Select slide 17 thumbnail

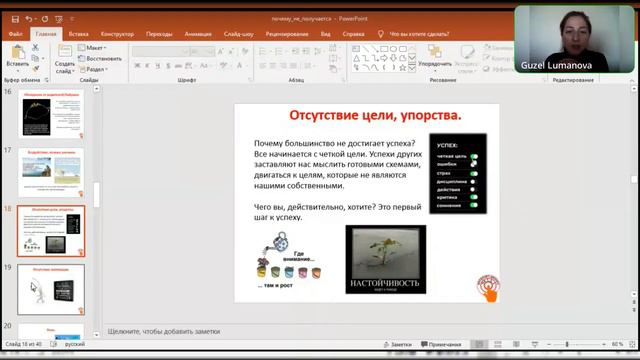(51, 173)
